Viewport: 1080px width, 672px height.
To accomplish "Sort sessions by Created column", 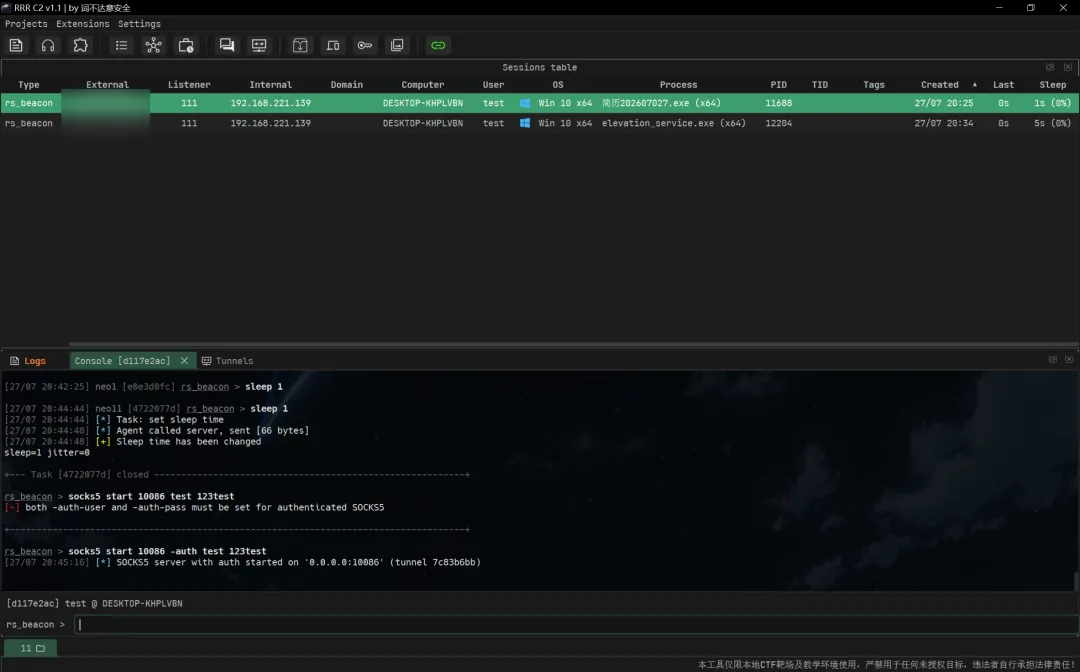I will (x=939, y=85).
